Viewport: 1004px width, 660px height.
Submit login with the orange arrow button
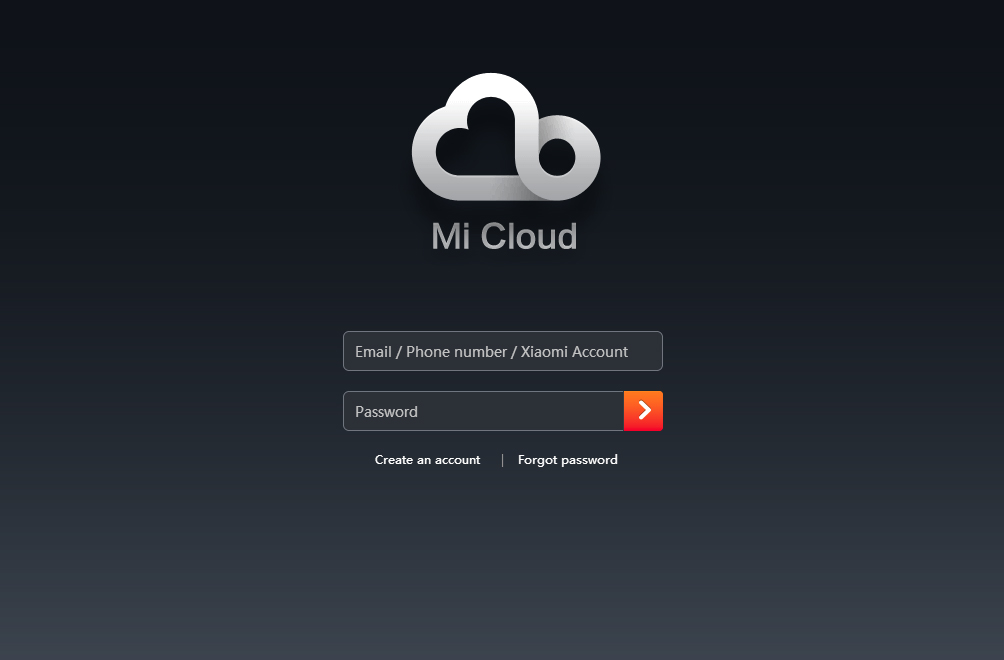pos(644,411)
